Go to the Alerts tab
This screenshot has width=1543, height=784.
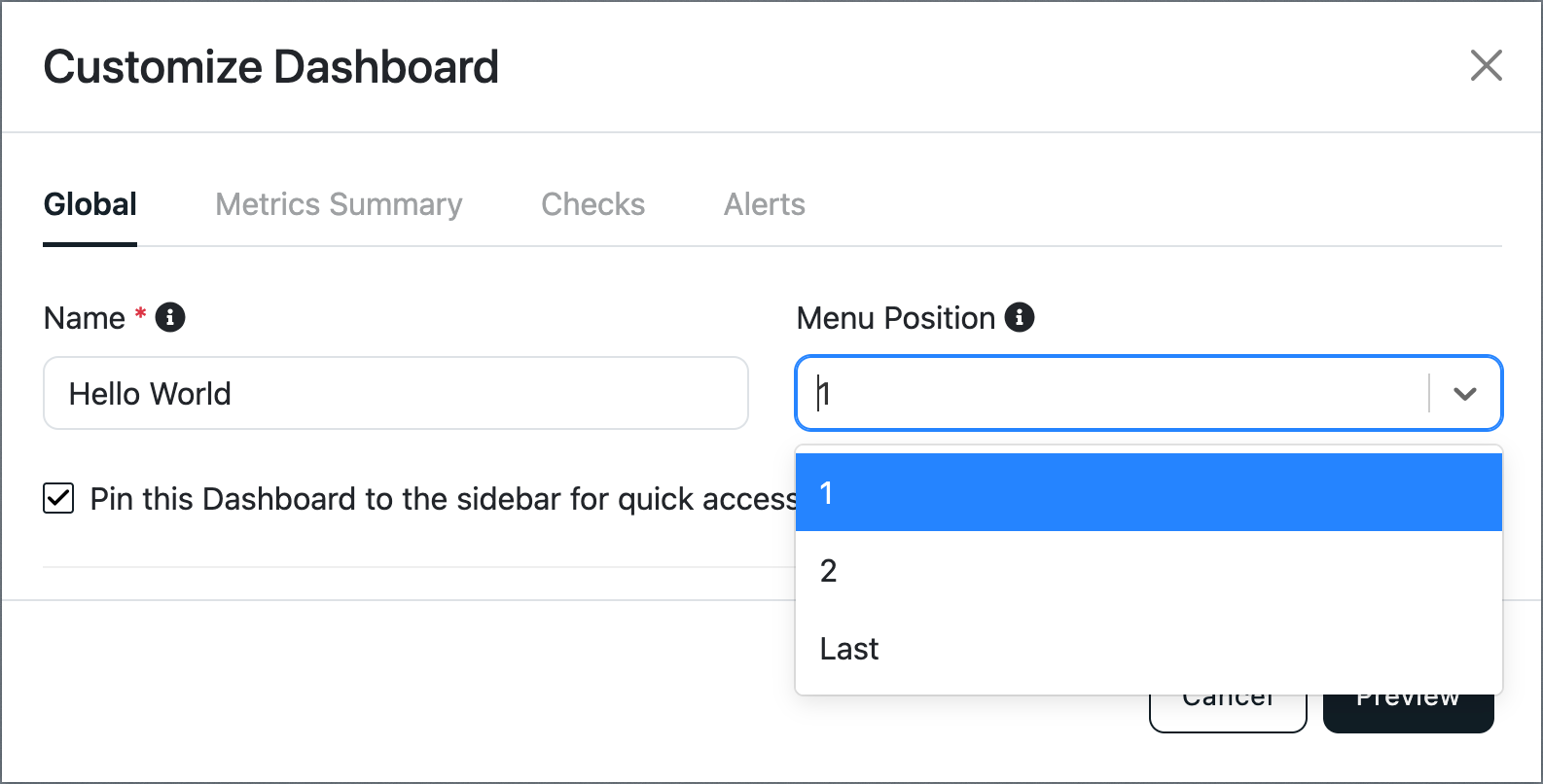click(x=765, y=204)
